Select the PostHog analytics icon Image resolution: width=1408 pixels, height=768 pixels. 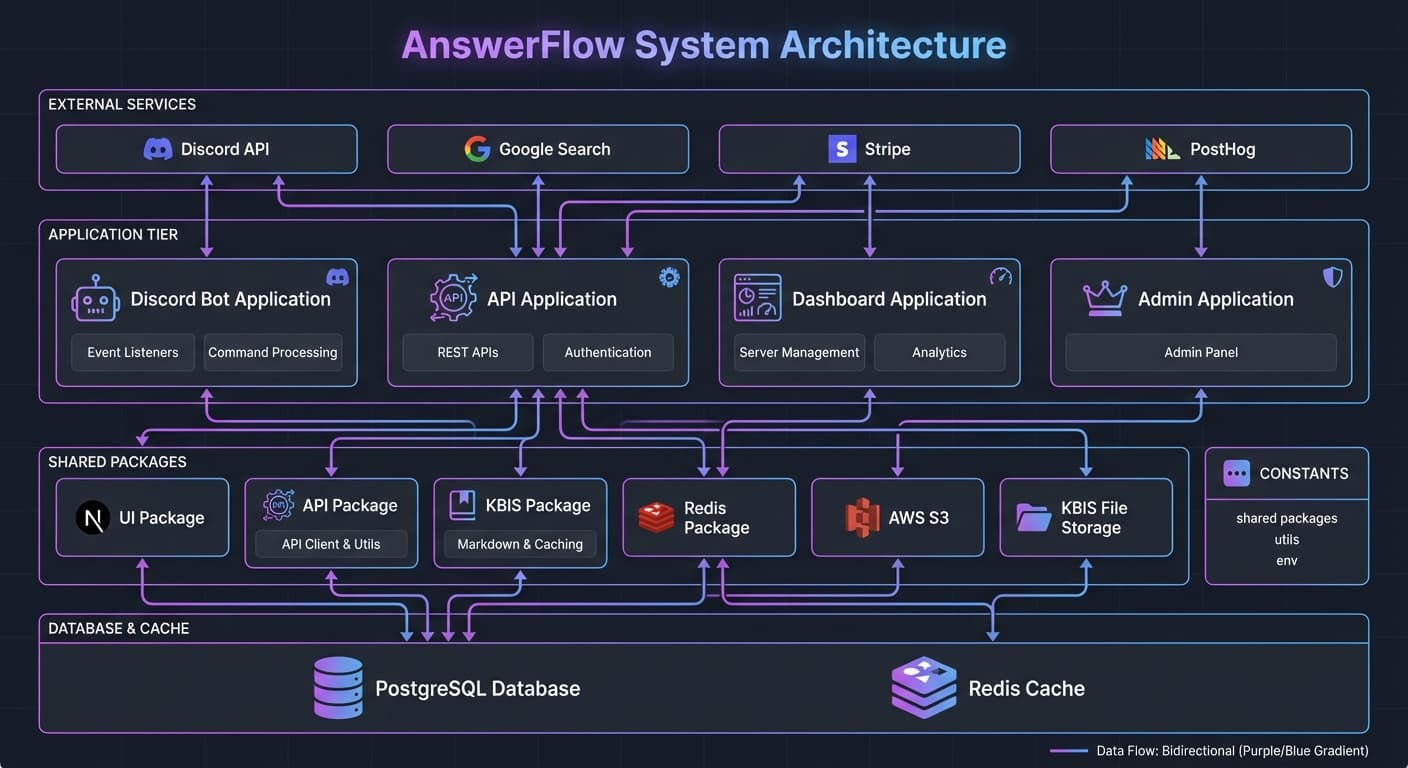click(1162, 148)
